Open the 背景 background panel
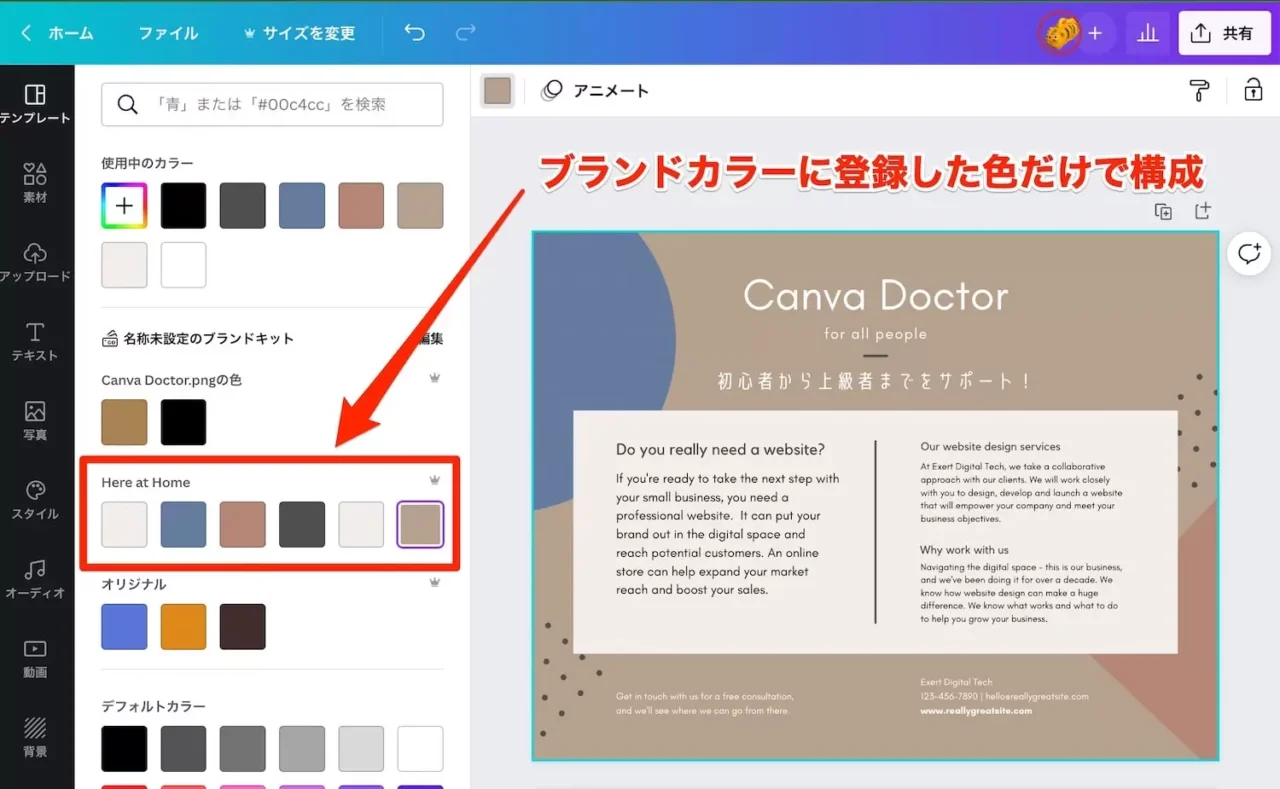1280x789 pixels. pos(35,737)
